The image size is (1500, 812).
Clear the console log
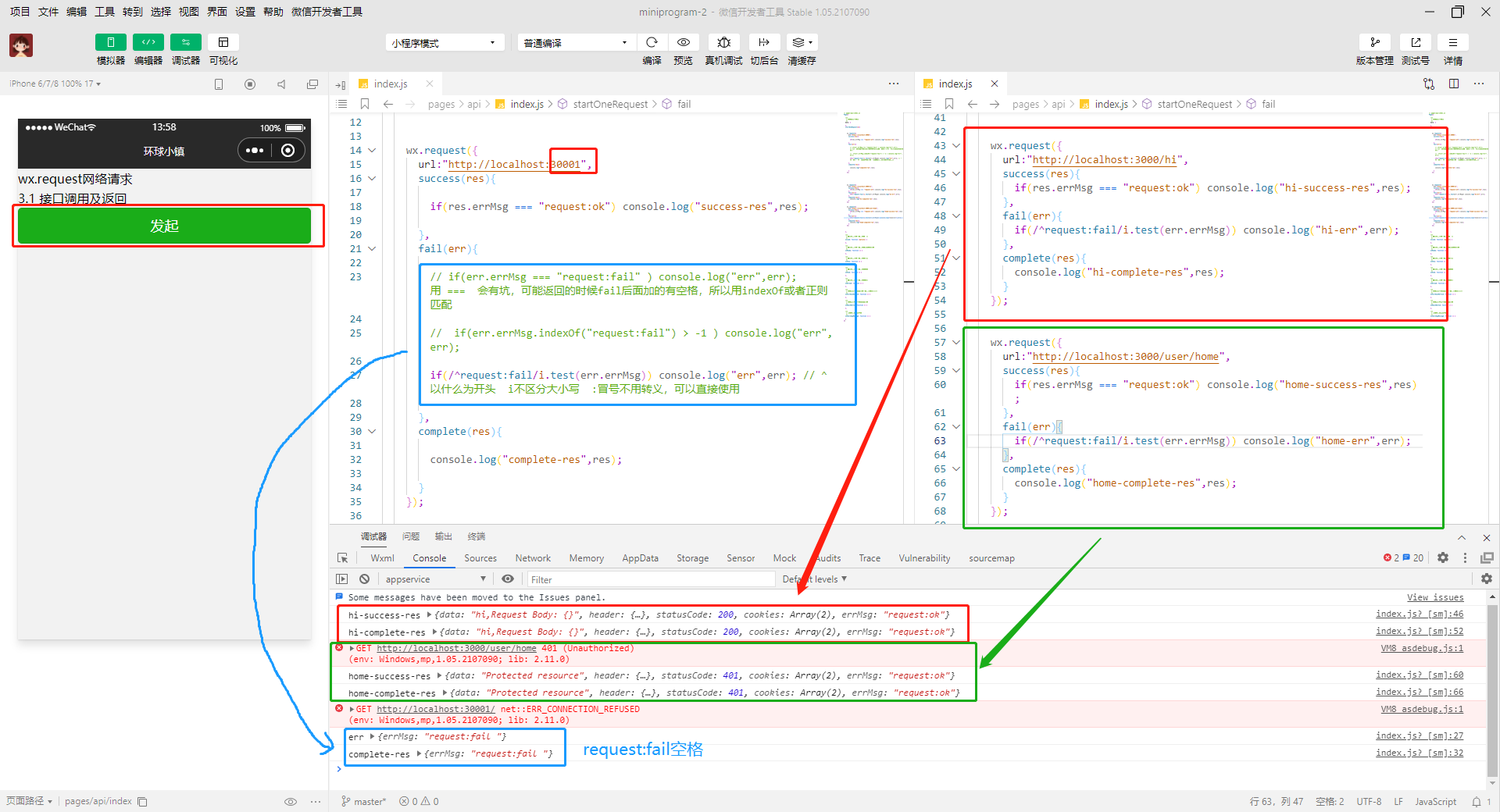click(364, 579)
